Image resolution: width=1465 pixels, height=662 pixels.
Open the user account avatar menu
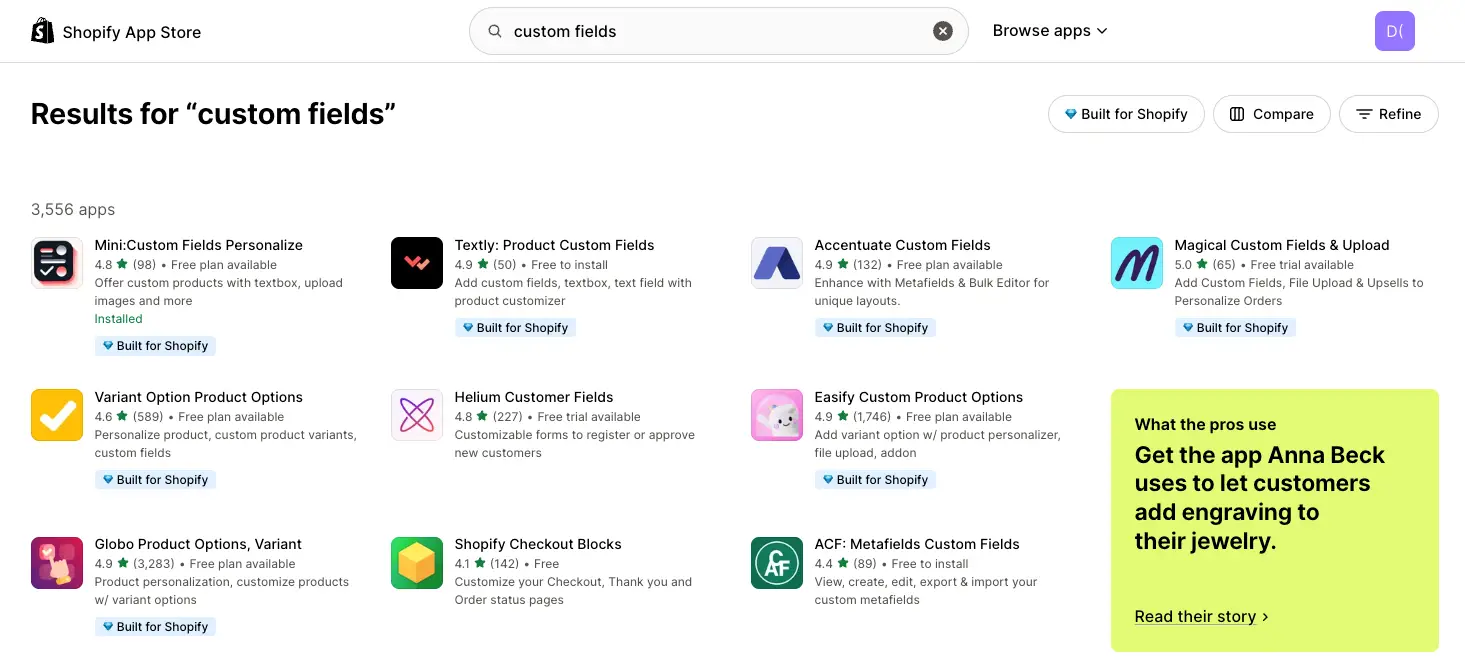1394,31
